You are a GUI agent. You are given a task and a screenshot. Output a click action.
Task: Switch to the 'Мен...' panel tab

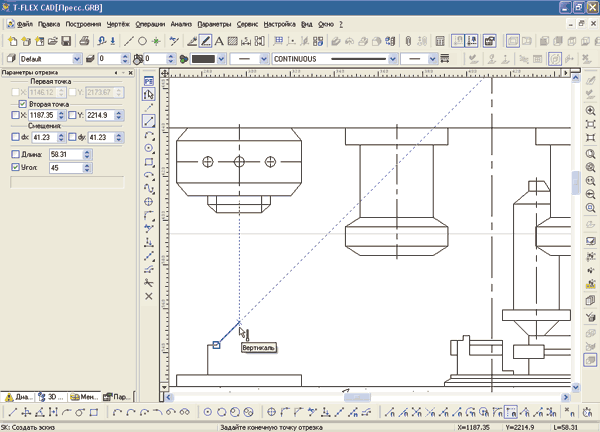pos(84,396)
